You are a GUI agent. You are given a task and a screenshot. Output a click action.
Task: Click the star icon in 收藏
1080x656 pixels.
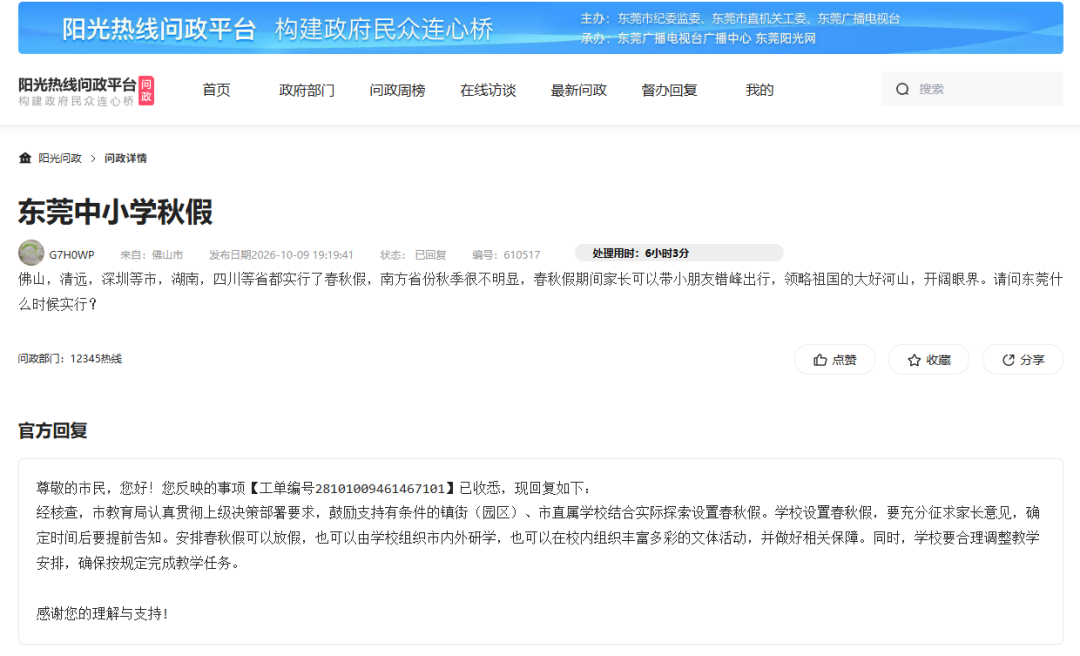click(x=914, y=360)
